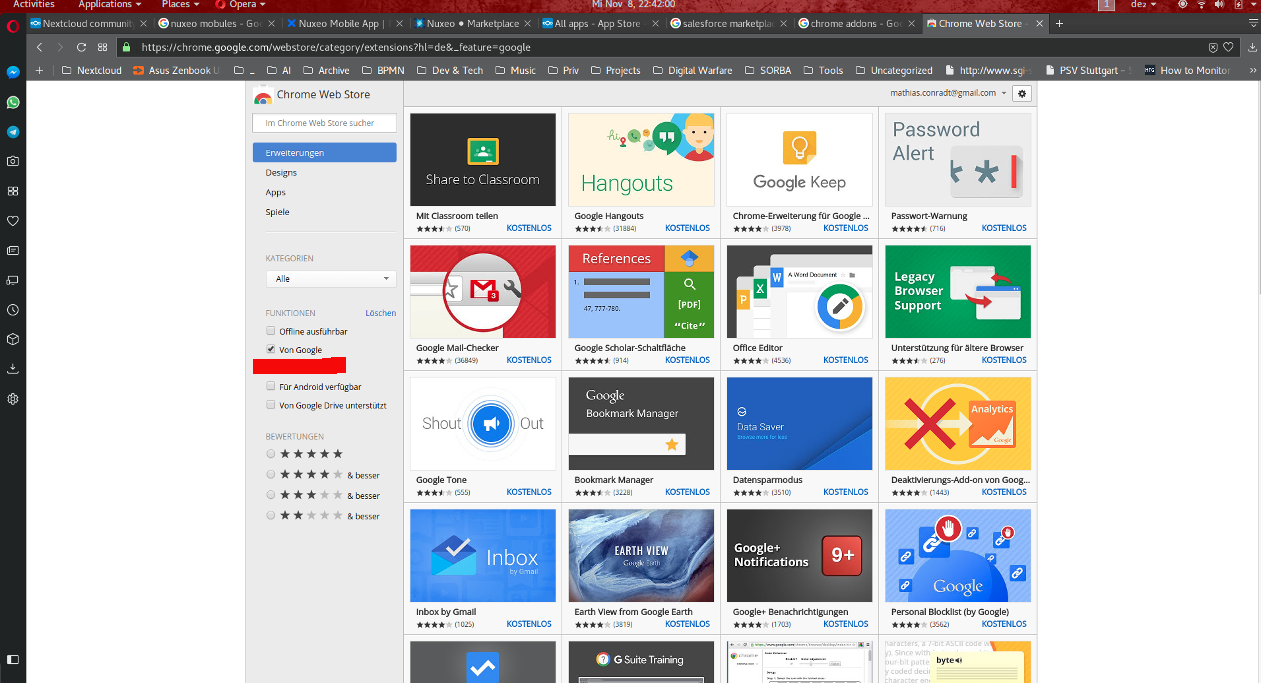Switch to chrome addons tab
The image size is (1261, 683).
point(854,23)
